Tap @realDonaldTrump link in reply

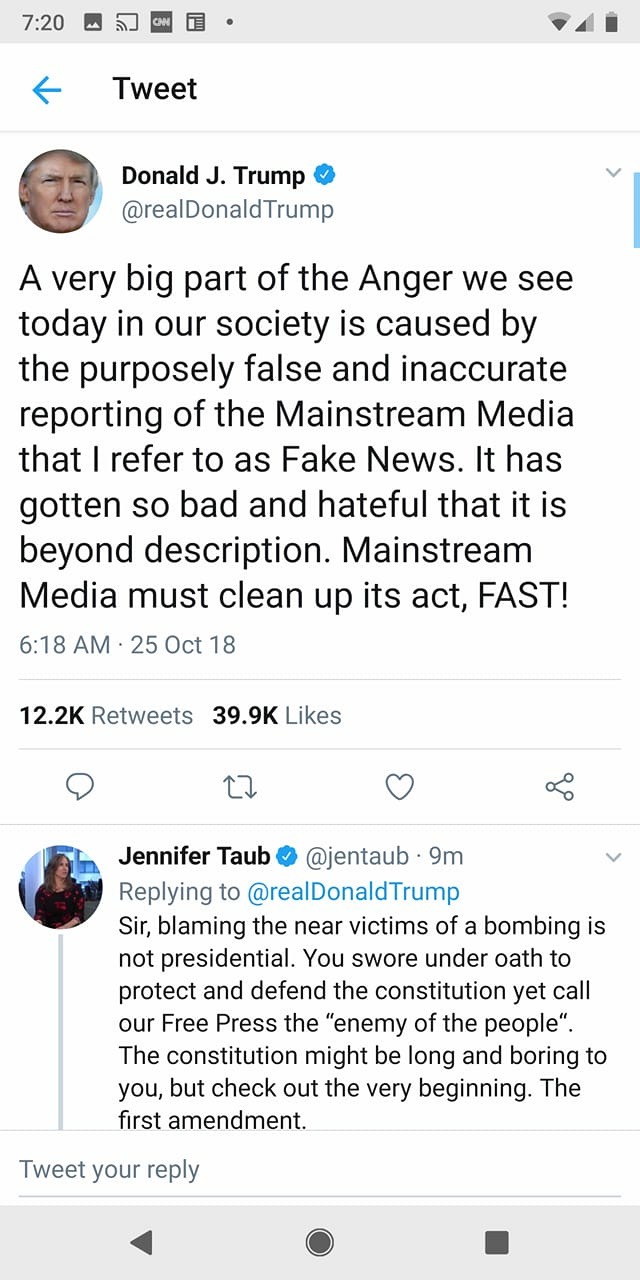[353, 891]
